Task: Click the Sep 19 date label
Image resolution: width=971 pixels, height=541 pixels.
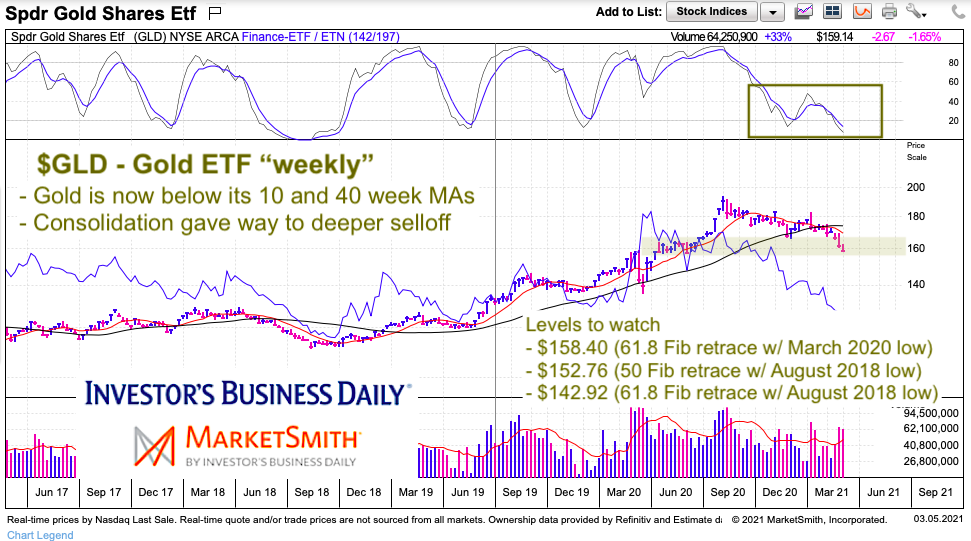Action: [x=520, y=492]
